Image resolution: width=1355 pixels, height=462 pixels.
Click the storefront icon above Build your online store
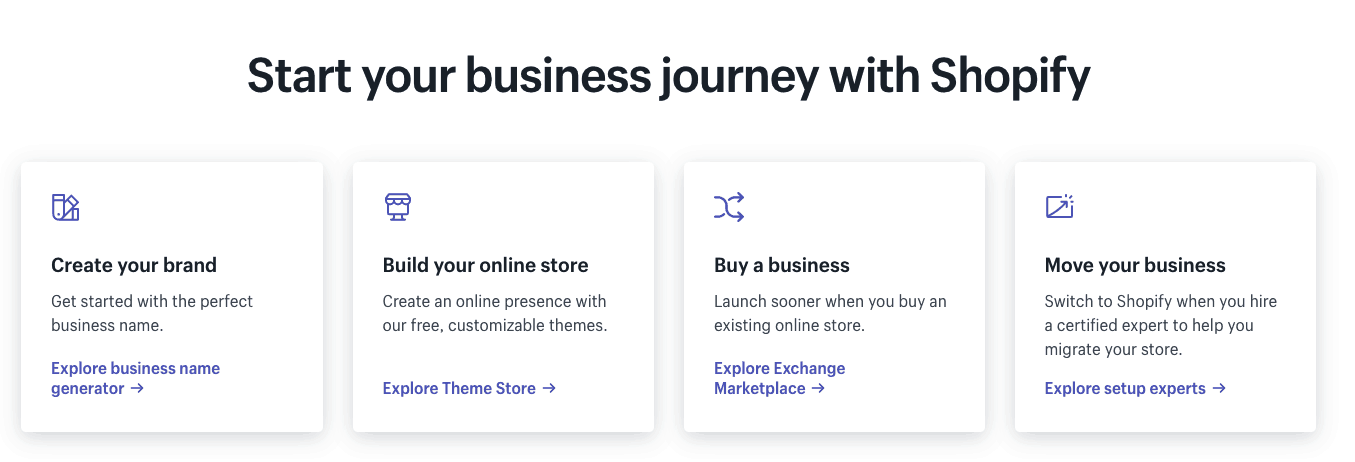pyautogui.click(x=398, y=207)
